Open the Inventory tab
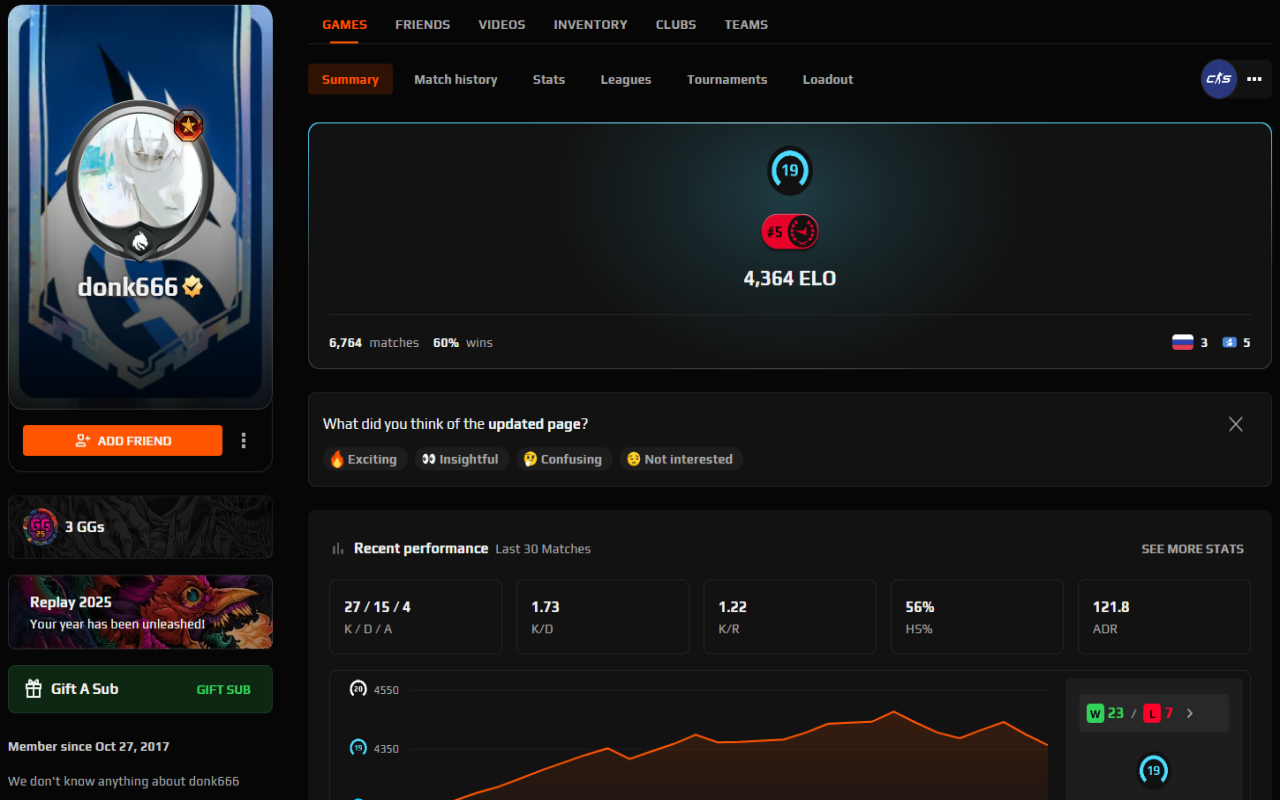1280x800 pixels. click(x=591, y=24)
